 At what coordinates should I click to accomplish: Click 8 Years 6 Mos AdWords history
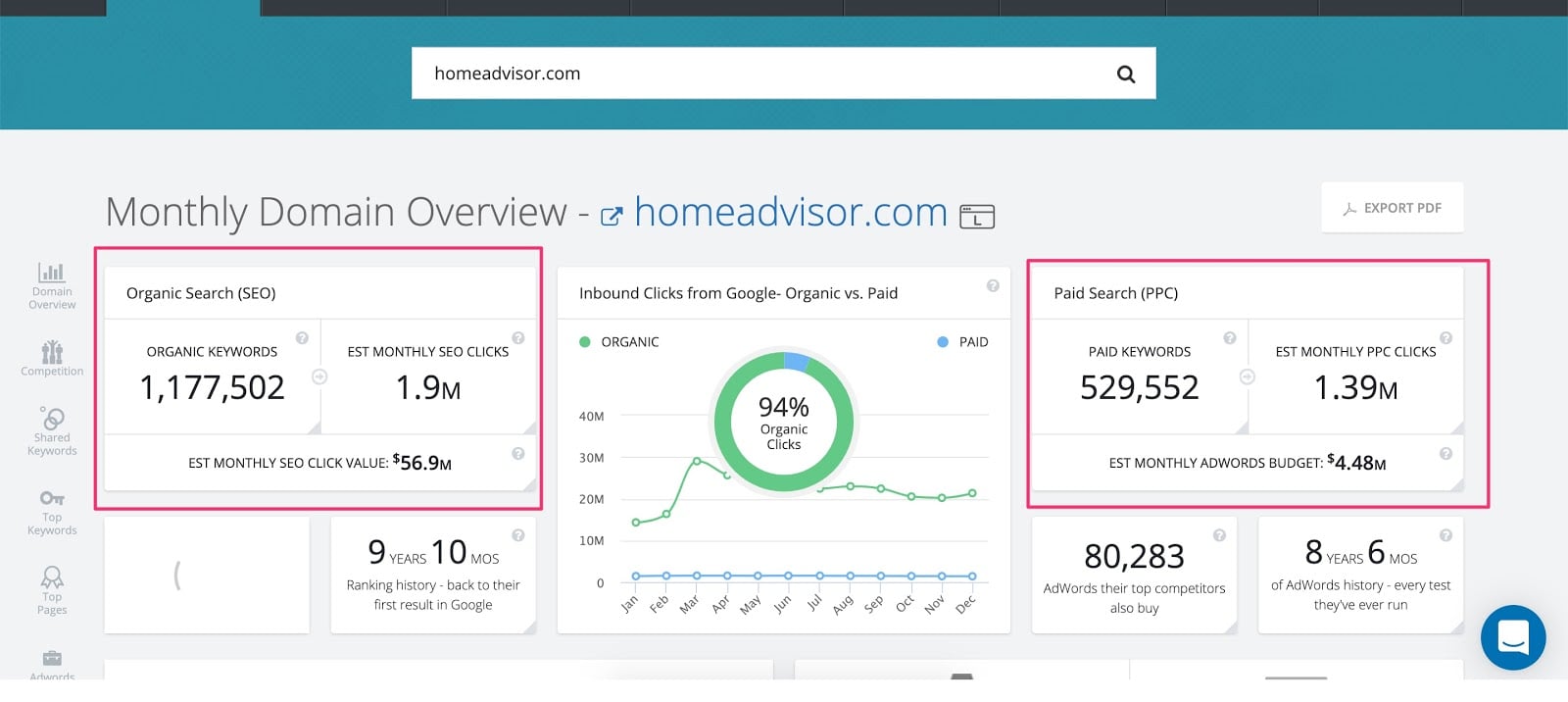[x=1361, y=553]
